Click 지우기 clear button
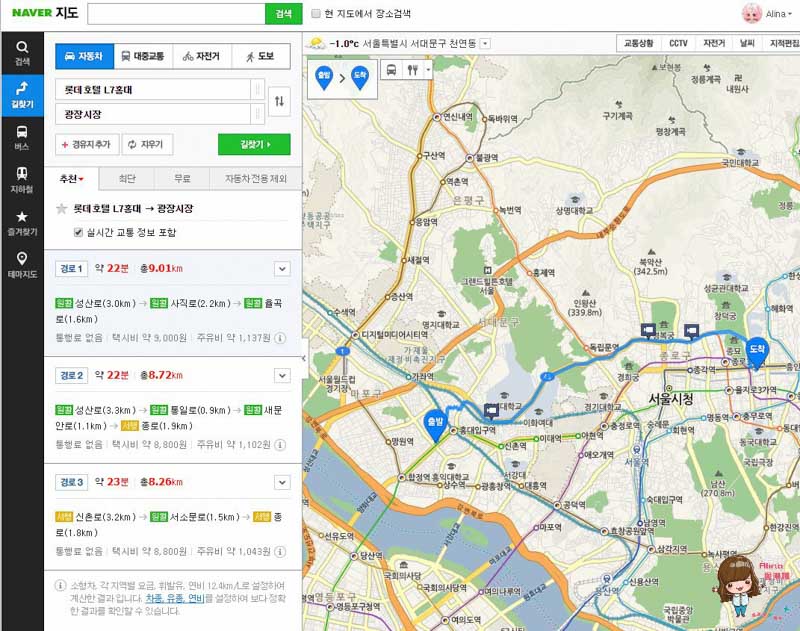The height and width of the screenshot is (631, 800). tap(147, 144)
